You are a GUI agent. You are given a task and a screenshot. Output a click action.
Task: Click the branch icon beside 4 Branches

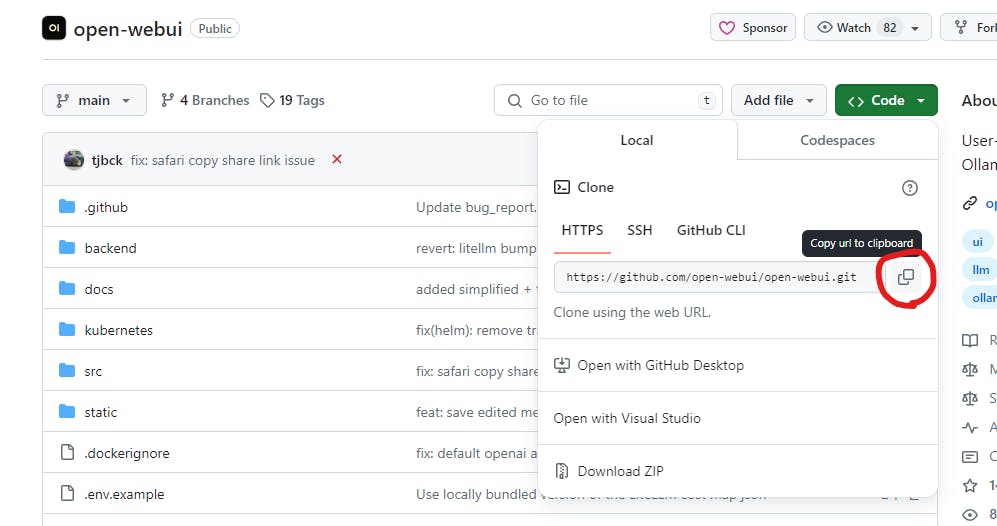point(168,100)
